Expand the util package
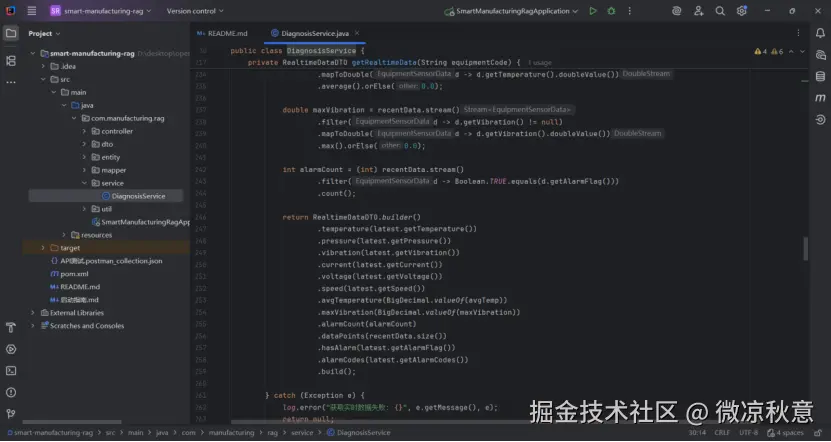831x442 pixels. coord(84,209)
